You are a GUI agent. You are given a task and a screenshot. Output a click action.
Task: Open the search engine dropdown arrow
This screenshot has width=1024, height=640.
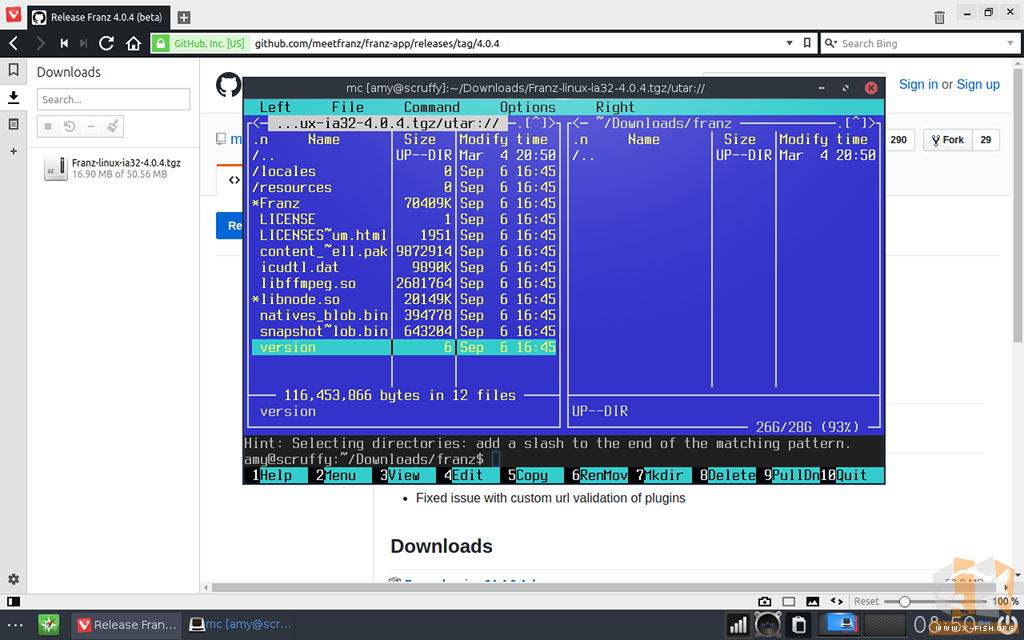point(1010,43)
